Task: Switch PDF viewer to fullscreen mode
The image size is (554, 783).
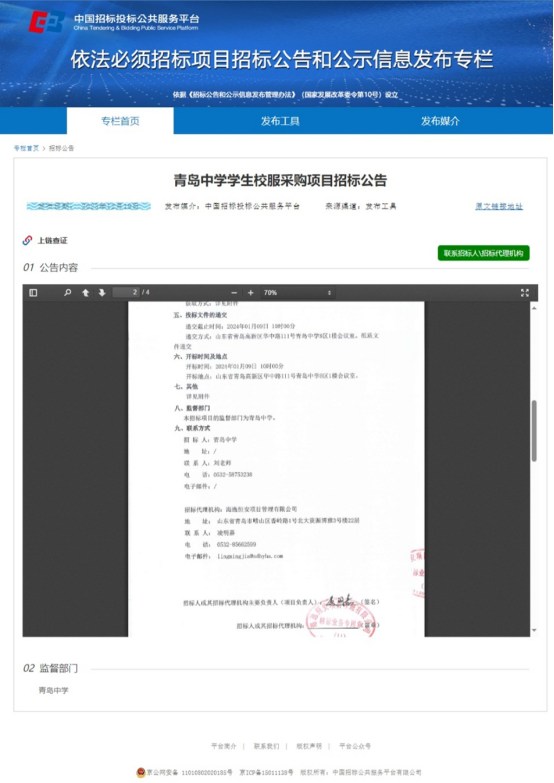Action: pyautogui.click(x=525, y=293)
